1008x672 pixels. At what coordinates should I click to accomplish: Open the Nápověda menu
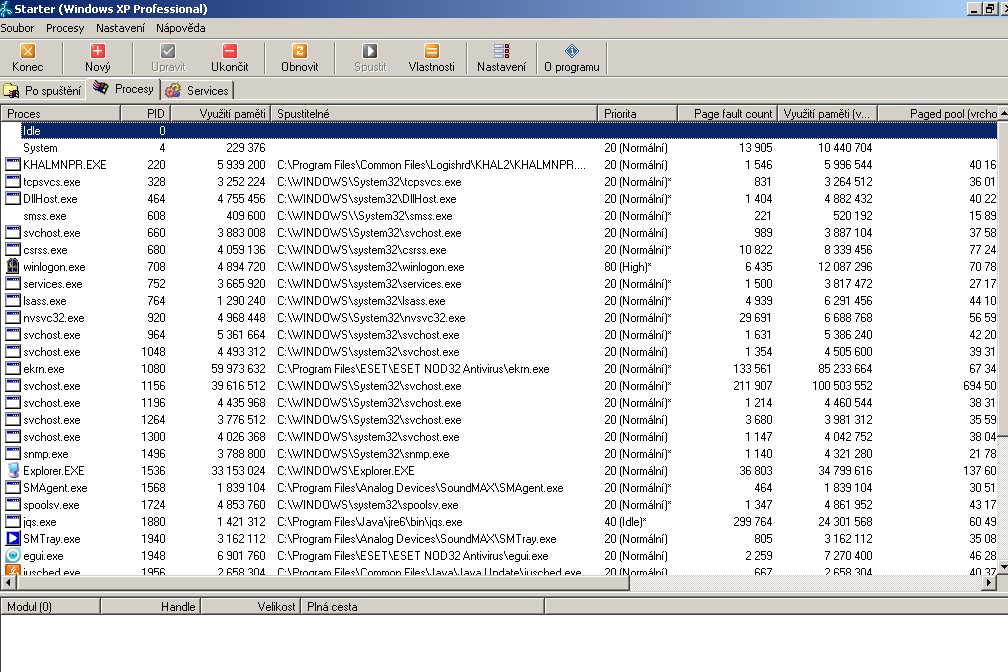pos(180,28)
